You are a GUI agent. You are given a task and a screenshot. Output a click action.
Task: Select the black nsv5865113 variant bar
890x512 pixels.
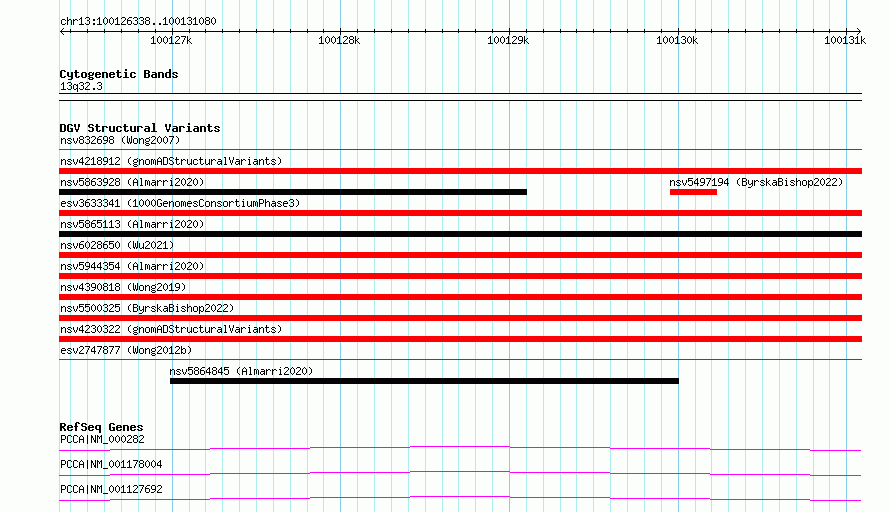tap(460, 234)
